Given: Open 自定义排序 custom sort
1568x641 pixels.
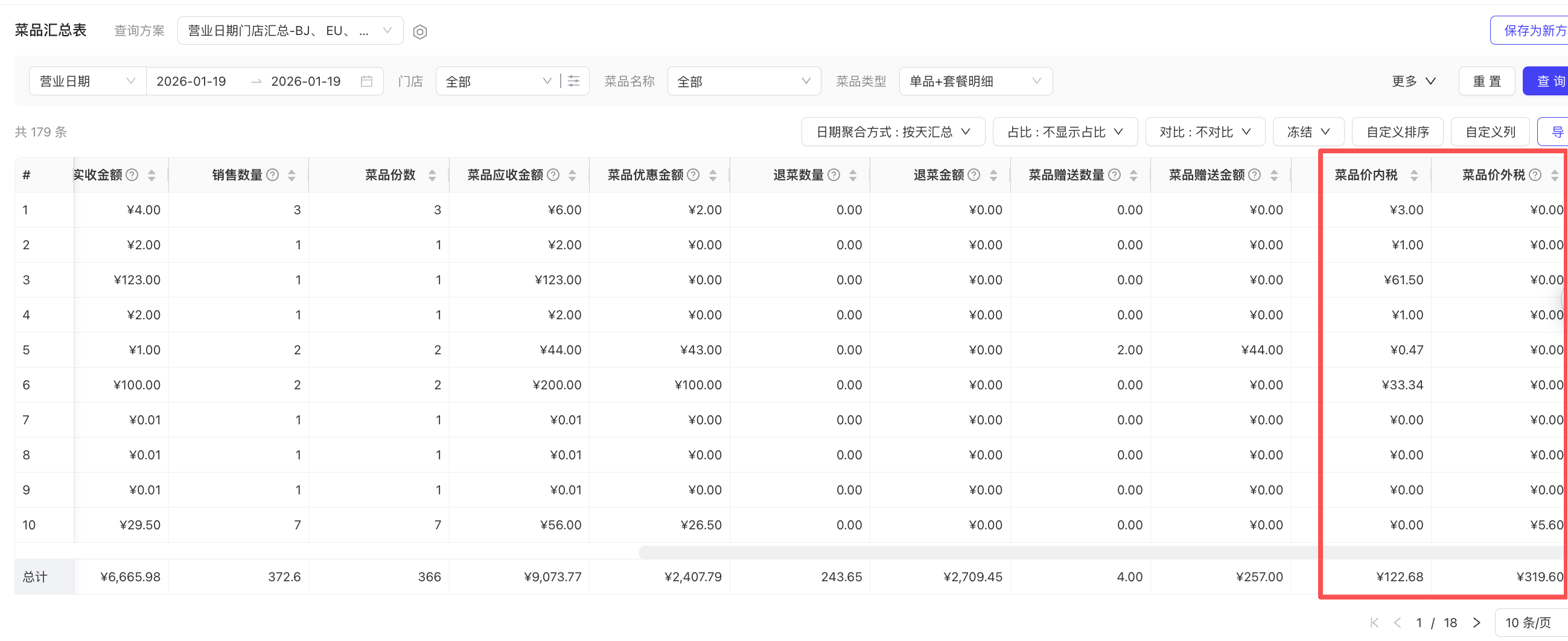Looking at the screenshot, I should click(1397, 132).
